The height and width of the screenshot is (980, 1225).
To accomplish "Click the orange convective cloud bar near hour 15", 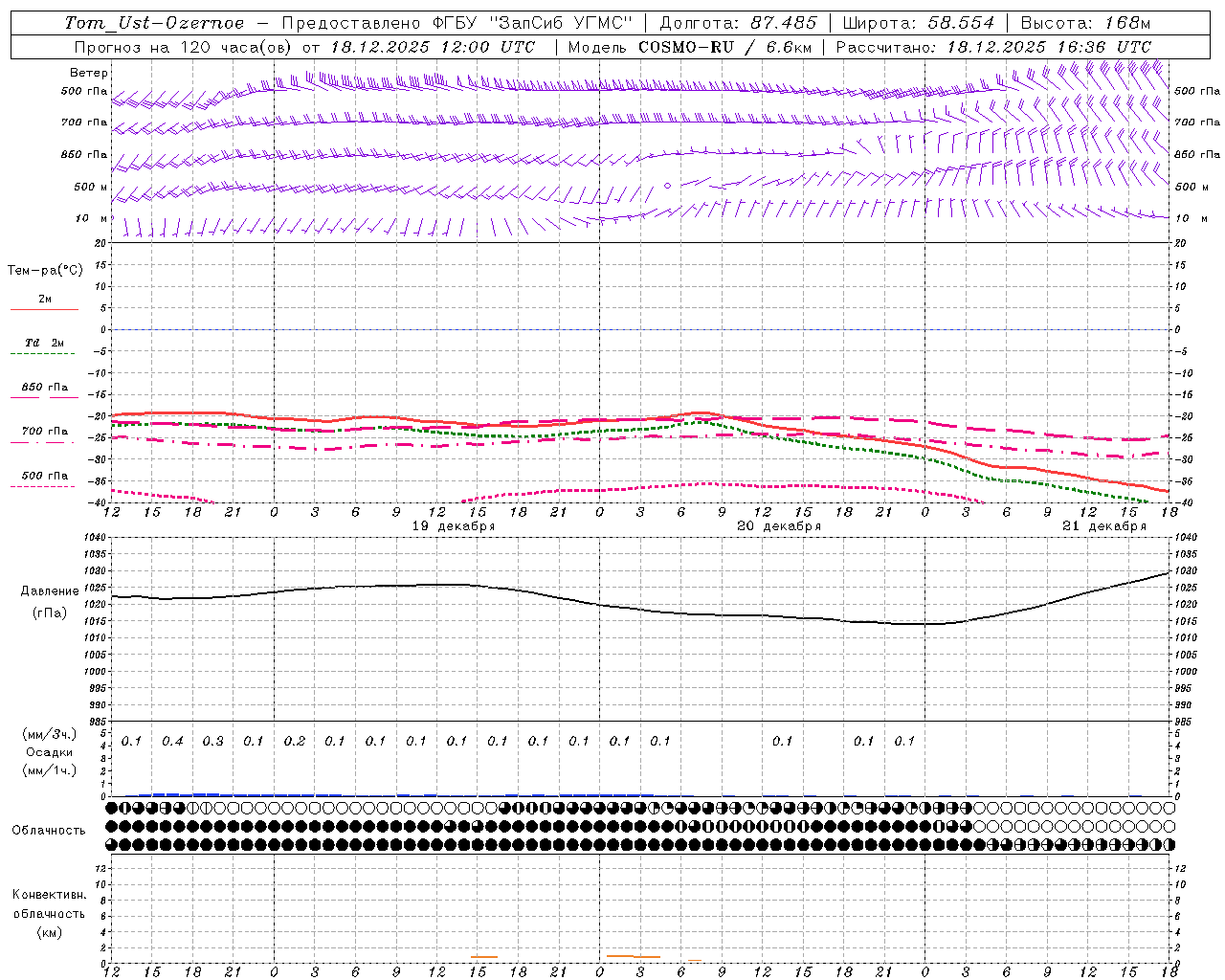I will (x=484, y=956).
